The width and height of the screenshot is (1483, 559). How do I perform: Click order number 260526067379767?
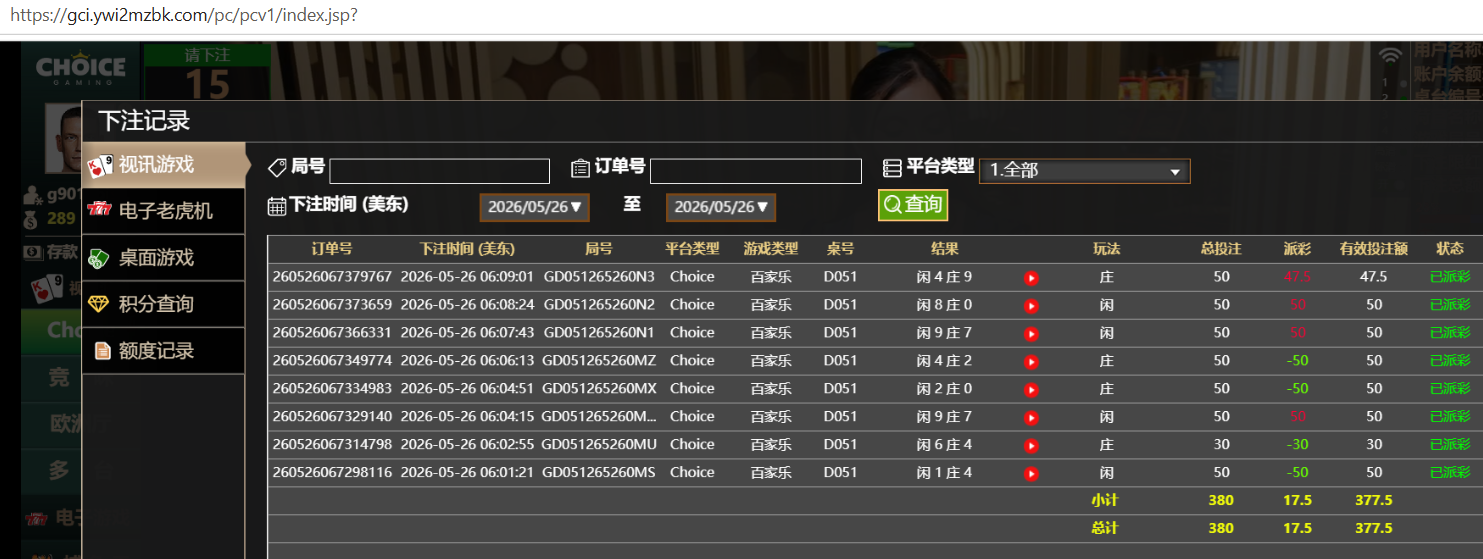(332, 277)
